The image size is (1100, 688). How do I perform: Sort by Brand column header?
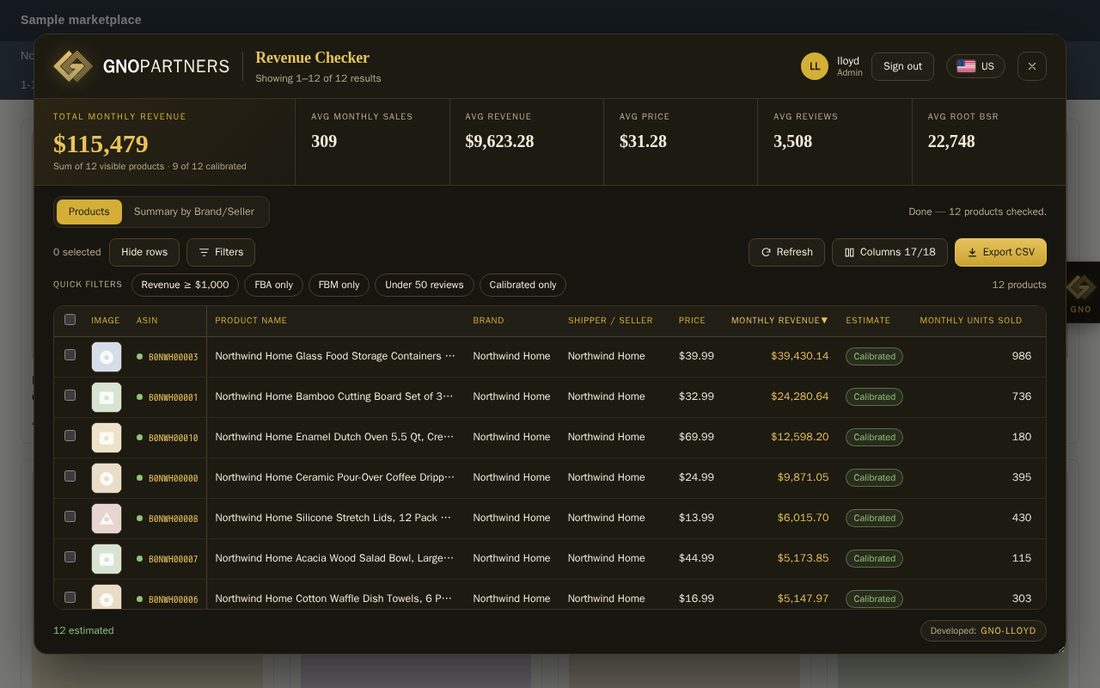click(x=488, y=321)
